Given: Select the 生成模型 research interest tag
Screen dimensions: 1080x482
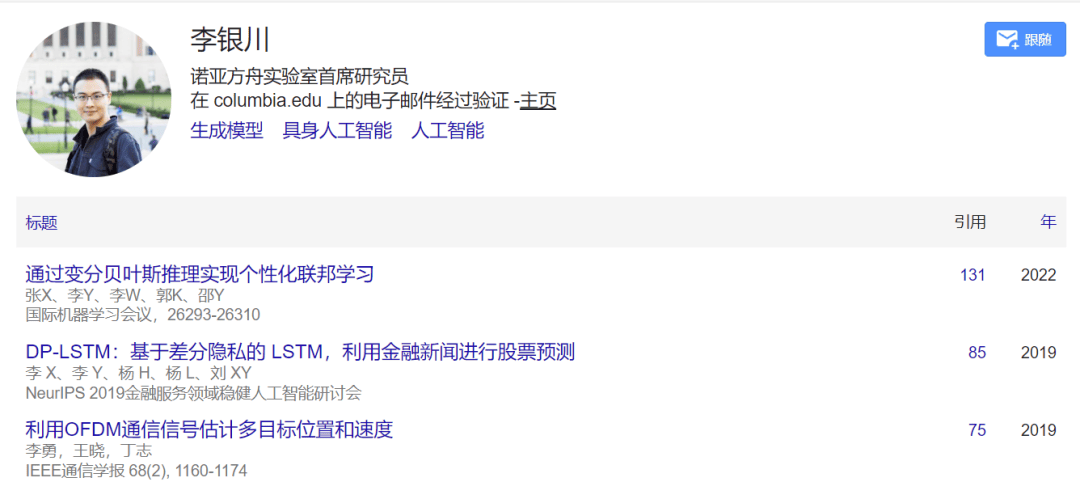Looking at the screenshot, I should click(x=227, y=131).
